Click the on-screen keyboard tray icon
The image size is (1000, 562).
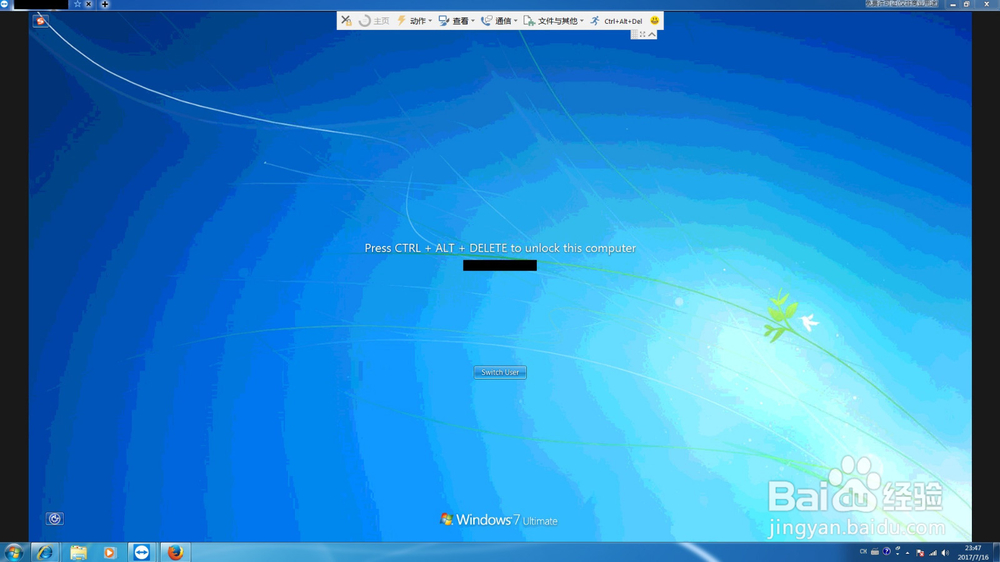click(x=875, y=552)
